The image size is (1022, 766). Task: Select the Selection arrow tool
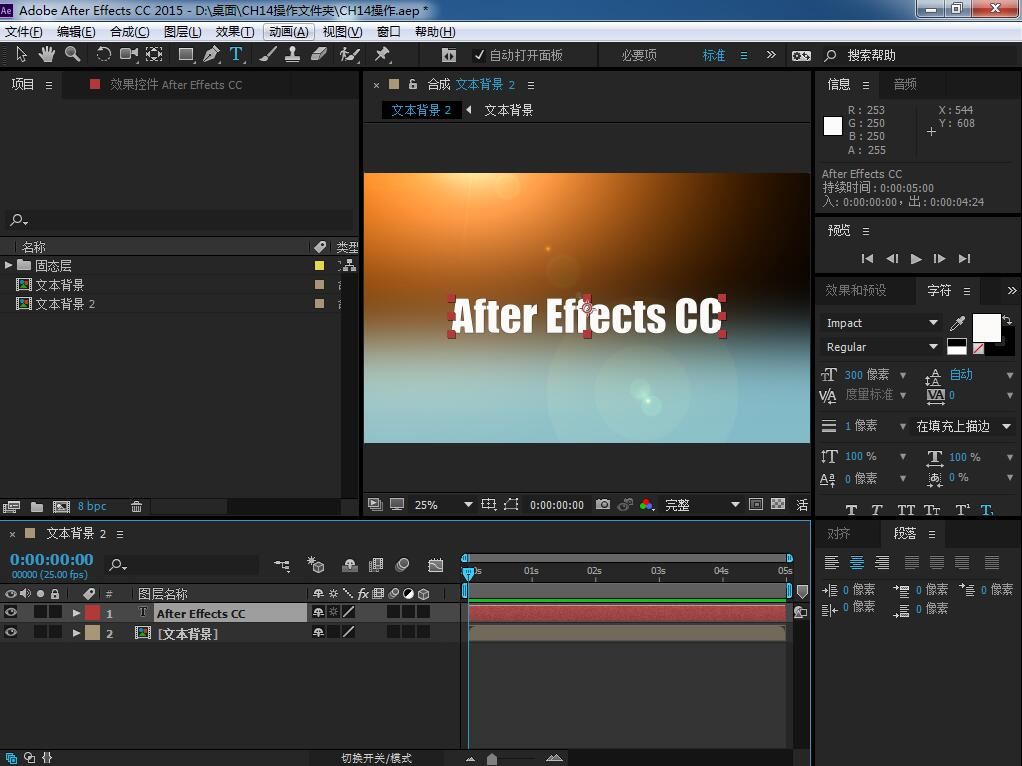[x=21, y=55]
